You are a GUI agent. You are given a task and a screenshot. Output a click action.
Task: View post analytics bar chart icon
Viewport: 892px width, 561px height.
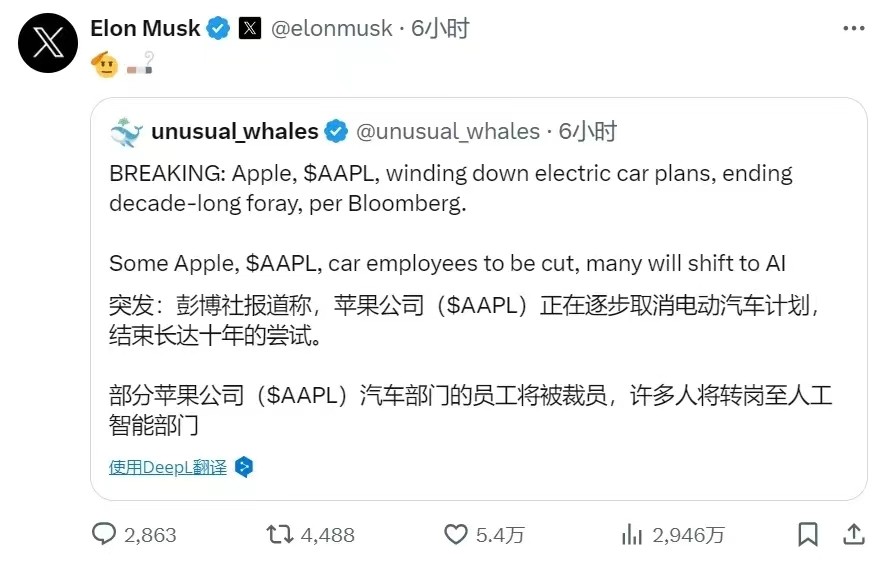pos(632,535)
